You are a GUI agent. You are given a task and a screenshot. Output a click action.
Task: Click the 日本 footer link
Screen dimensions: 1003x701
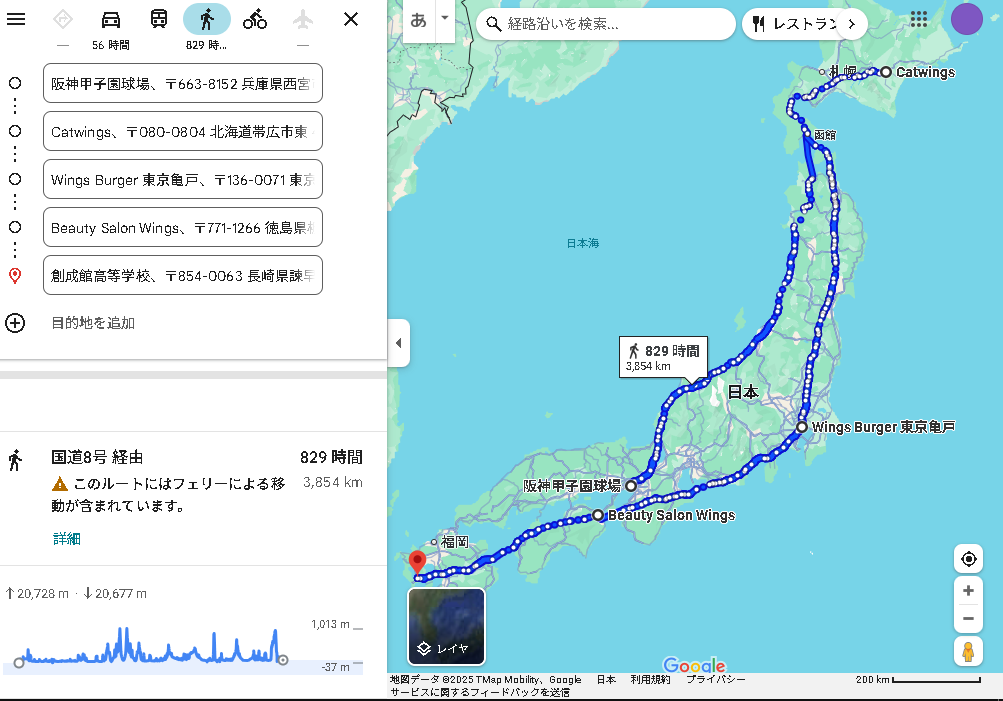pyautogui.click(x=606, y=679)
